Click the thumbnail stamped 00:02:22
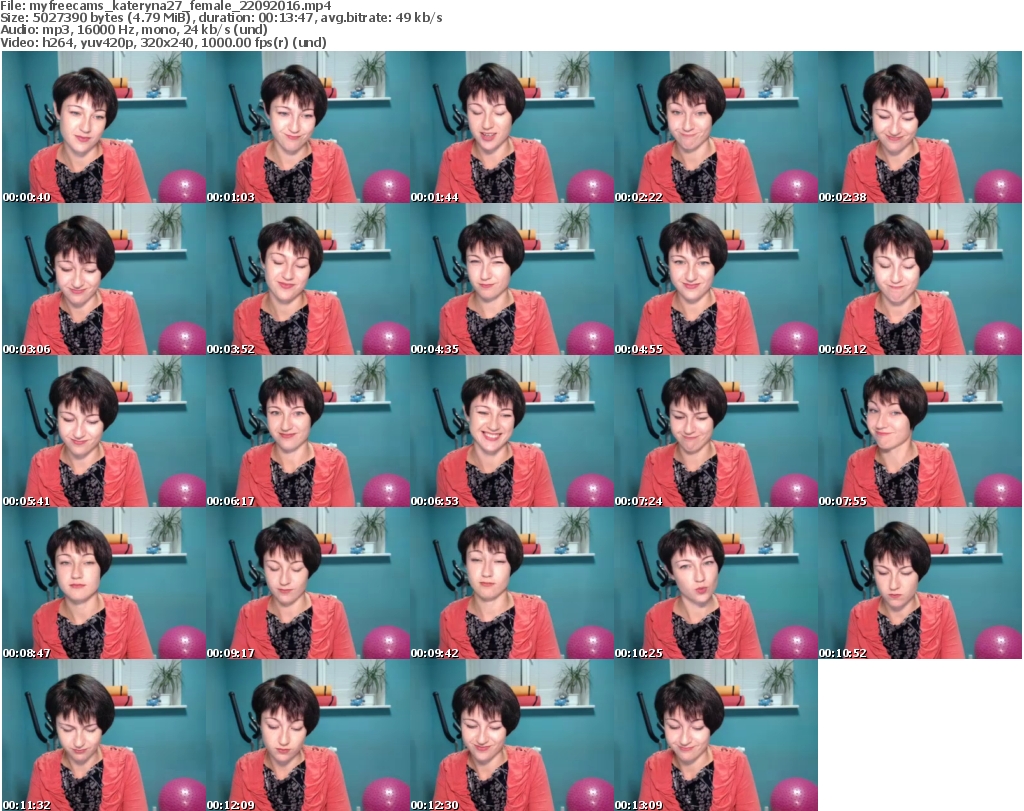 [716, 127]
